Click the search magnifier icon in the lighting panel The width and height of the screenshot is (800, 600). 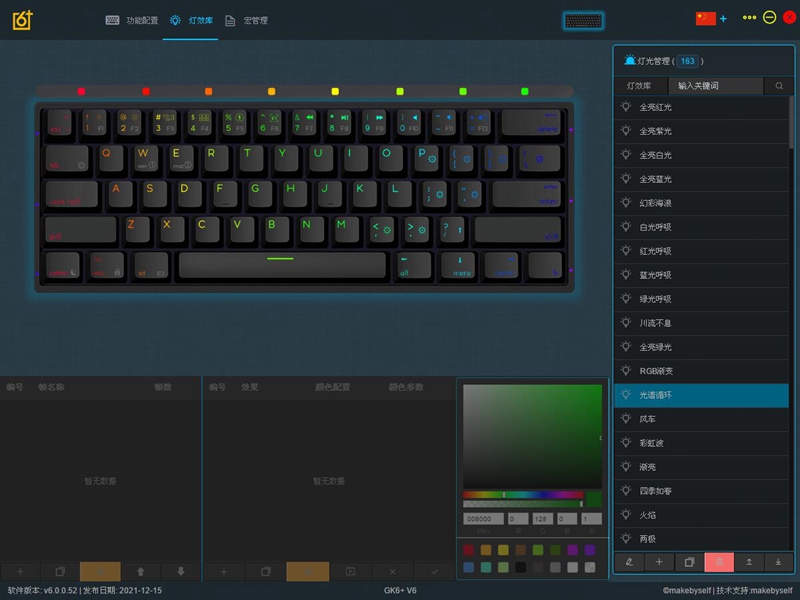[x=779, y=87]
